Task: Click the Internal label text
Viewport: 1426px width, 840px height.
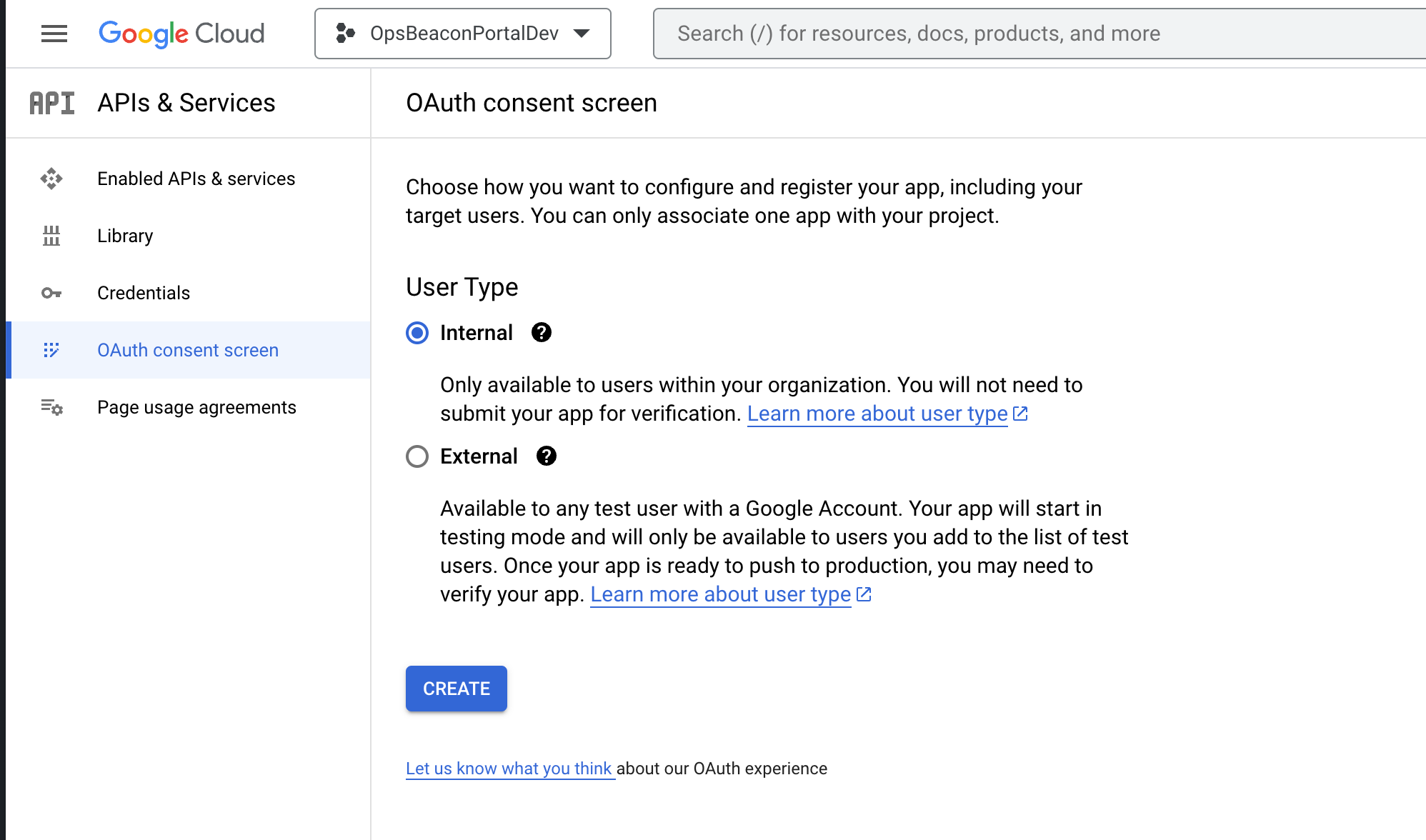Action: pos(477,333)
